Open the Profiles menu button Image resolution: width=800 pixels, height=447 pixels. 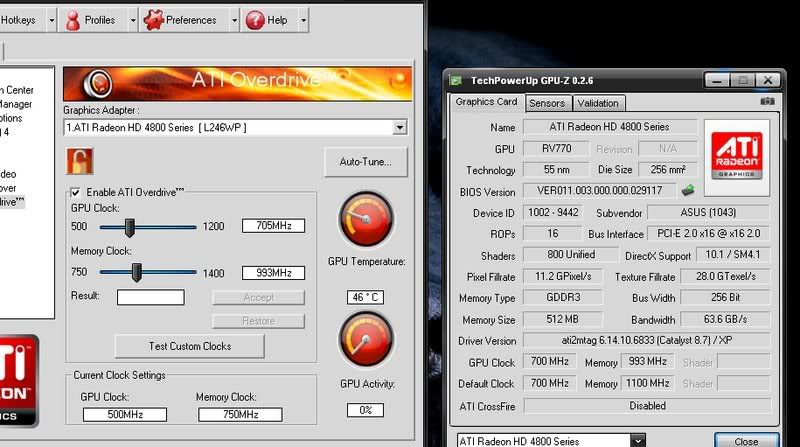tap(94, 20)
